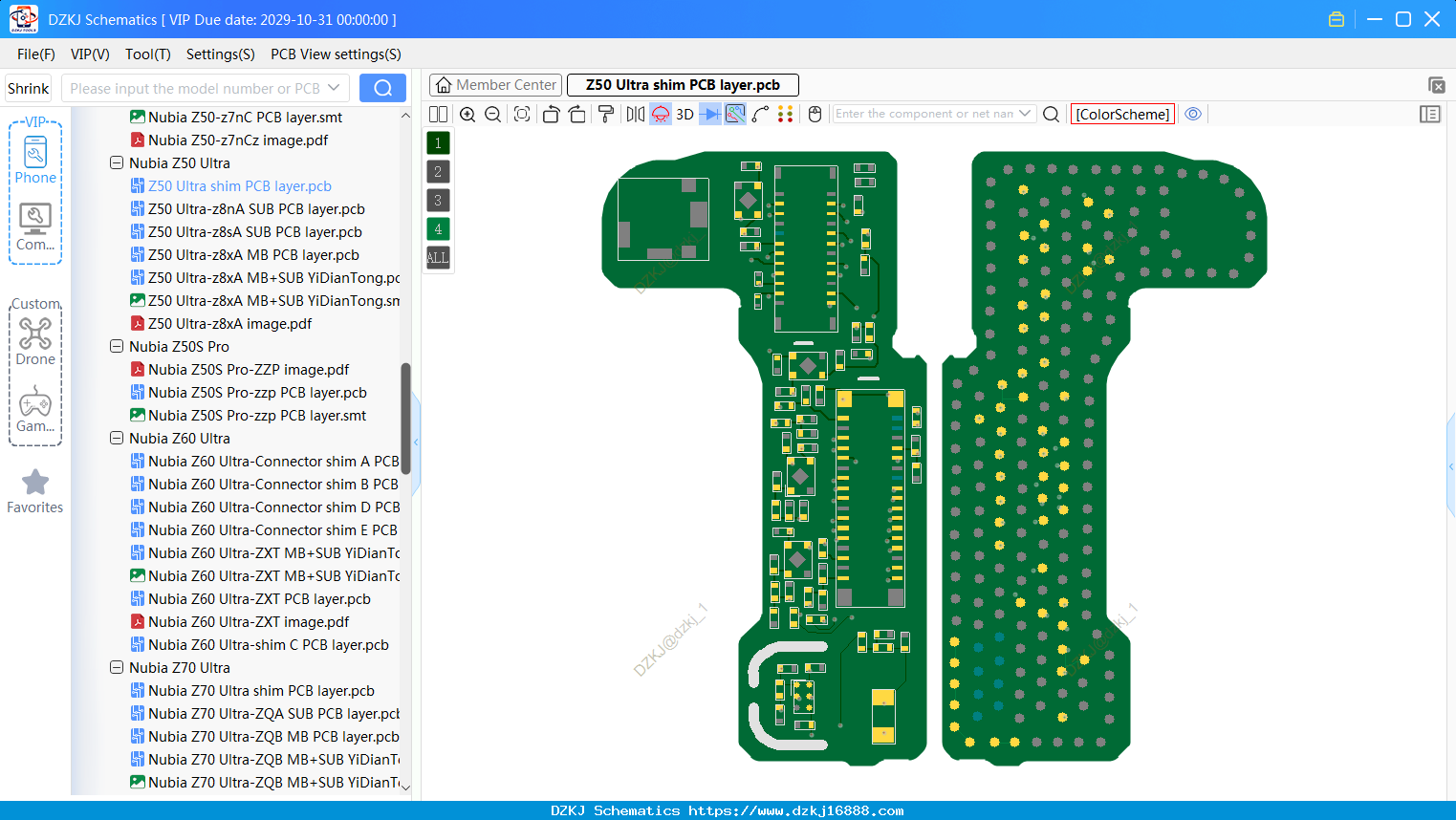Open the Computer category in sidebar
The height and width of the screenshot is (820, 1456).
point(35,227)
